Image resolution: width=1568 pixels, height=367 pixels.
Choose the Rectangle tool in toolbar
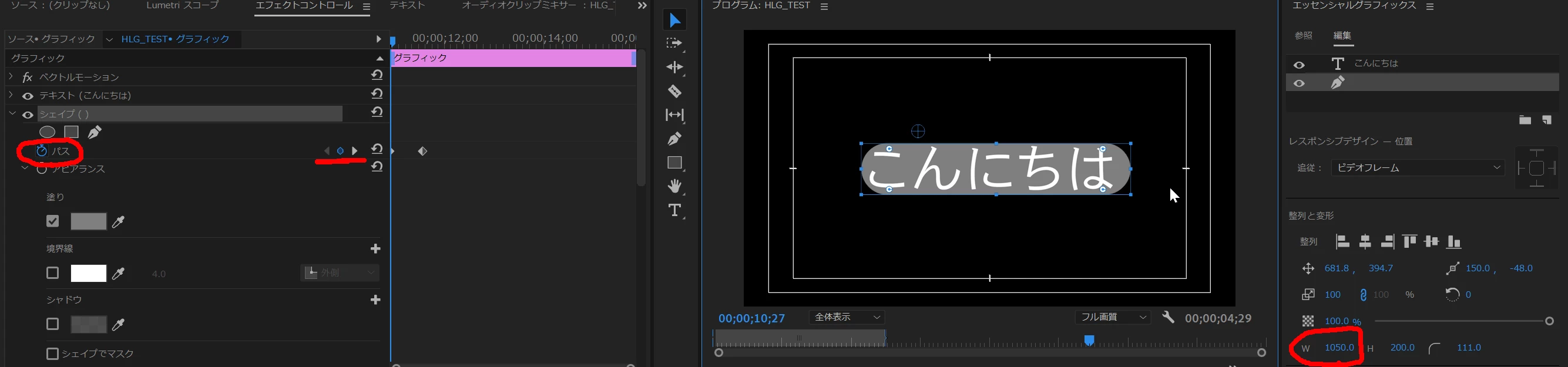click(674, 163)
